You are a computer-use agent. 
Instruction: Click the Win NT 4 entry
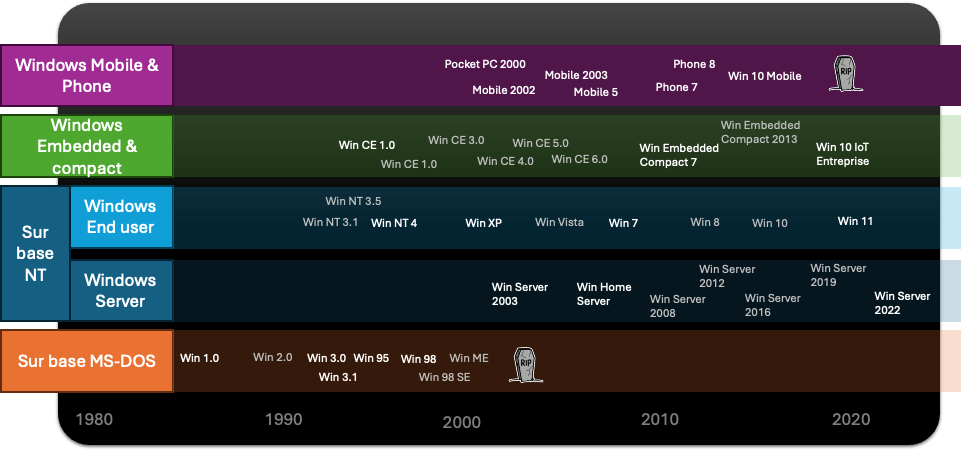pos(394,223)
